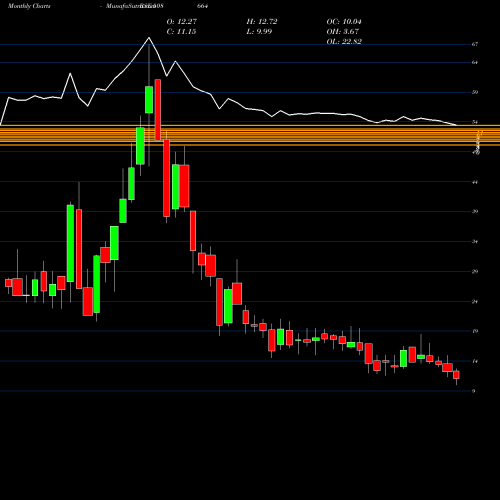Click the '64' price axis label
This screenshot has width=500, height=500.
475,62
